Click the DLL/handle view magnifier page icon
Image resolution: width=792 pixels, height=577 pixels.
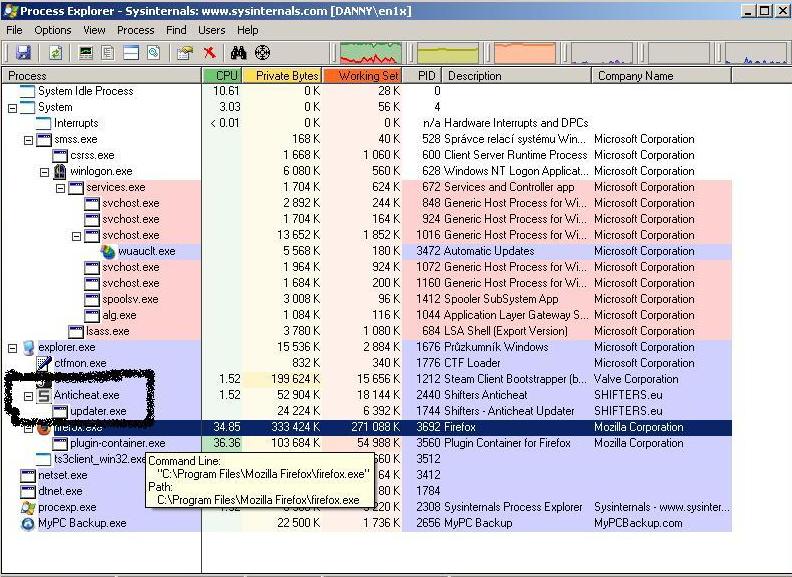coord(154,53)
